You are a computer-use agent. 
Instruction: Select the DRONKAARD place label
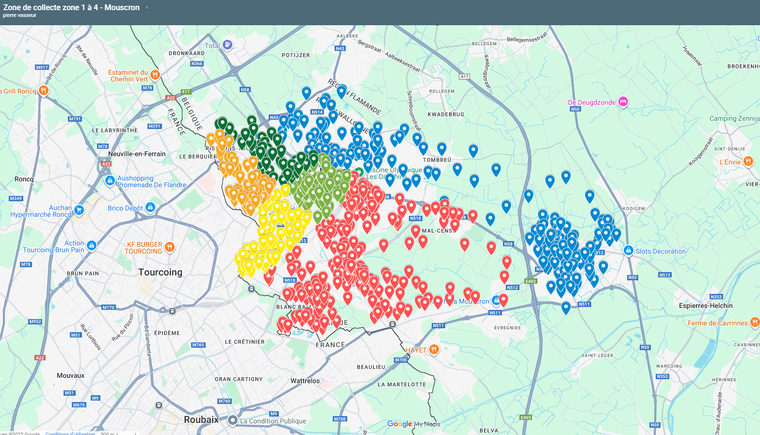point(187,53)
